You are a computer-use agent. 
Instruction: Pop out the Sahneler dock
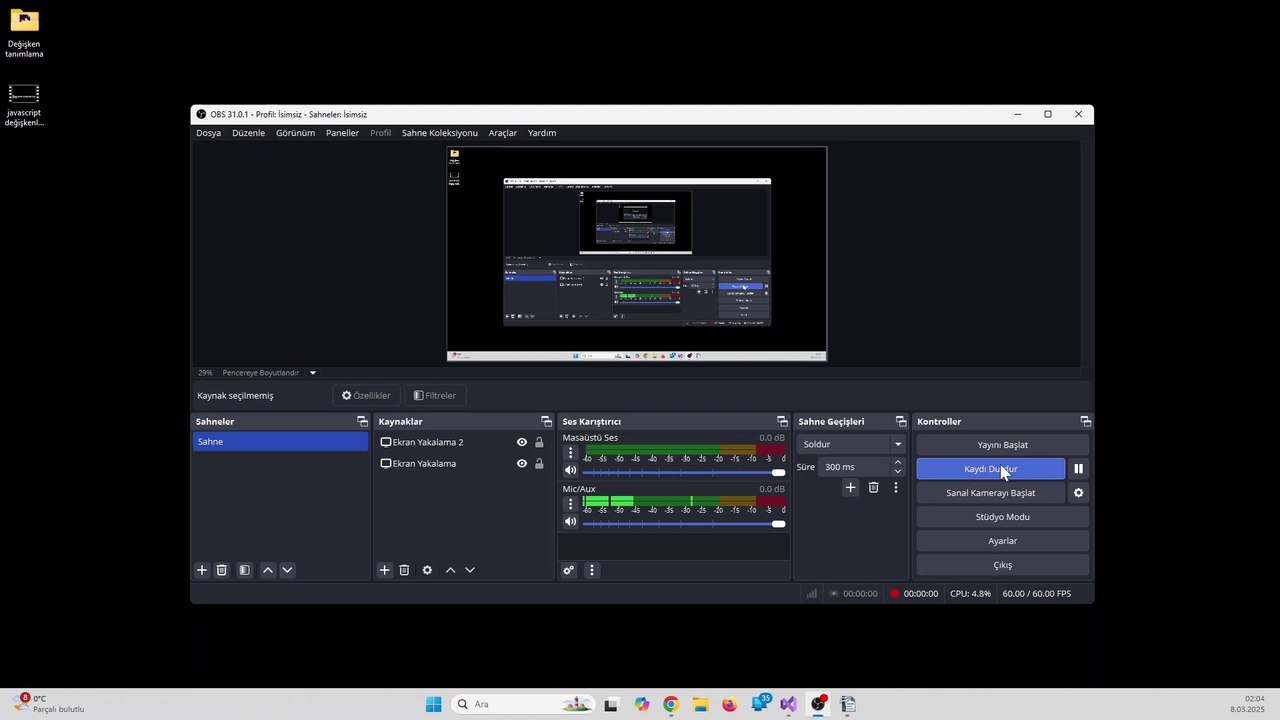362,422
